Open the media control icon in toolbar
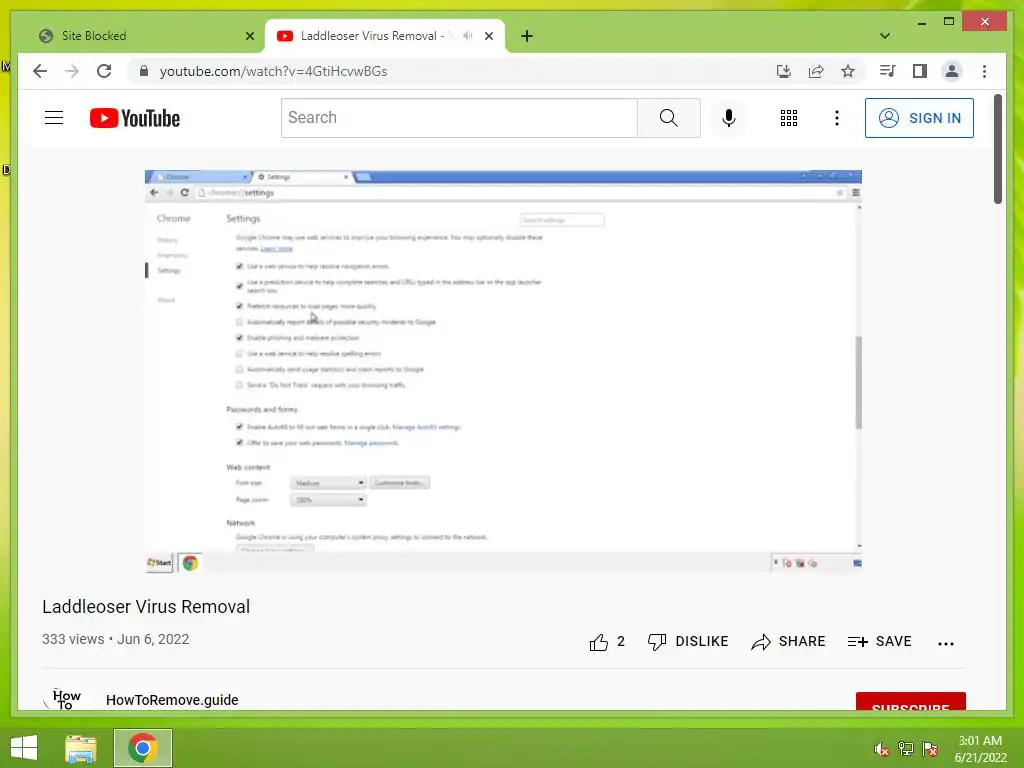The height and width of the screenshot is (768, 1024). pyautogui.click(x=887, y=71)
